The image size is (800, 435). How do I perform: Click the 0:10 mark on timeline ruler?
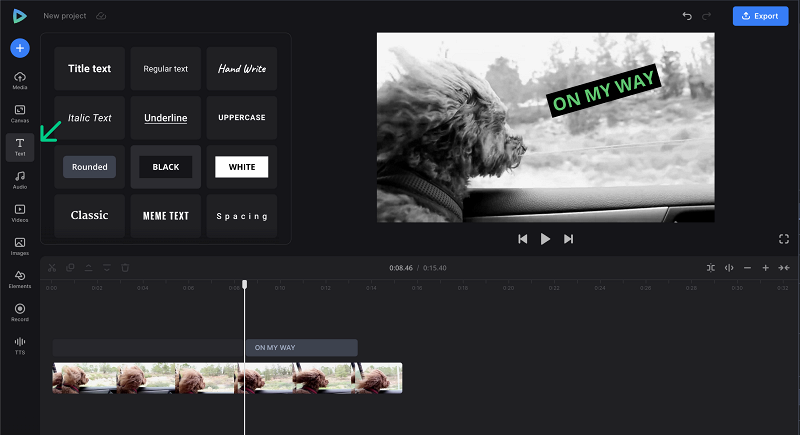[280, 288]
